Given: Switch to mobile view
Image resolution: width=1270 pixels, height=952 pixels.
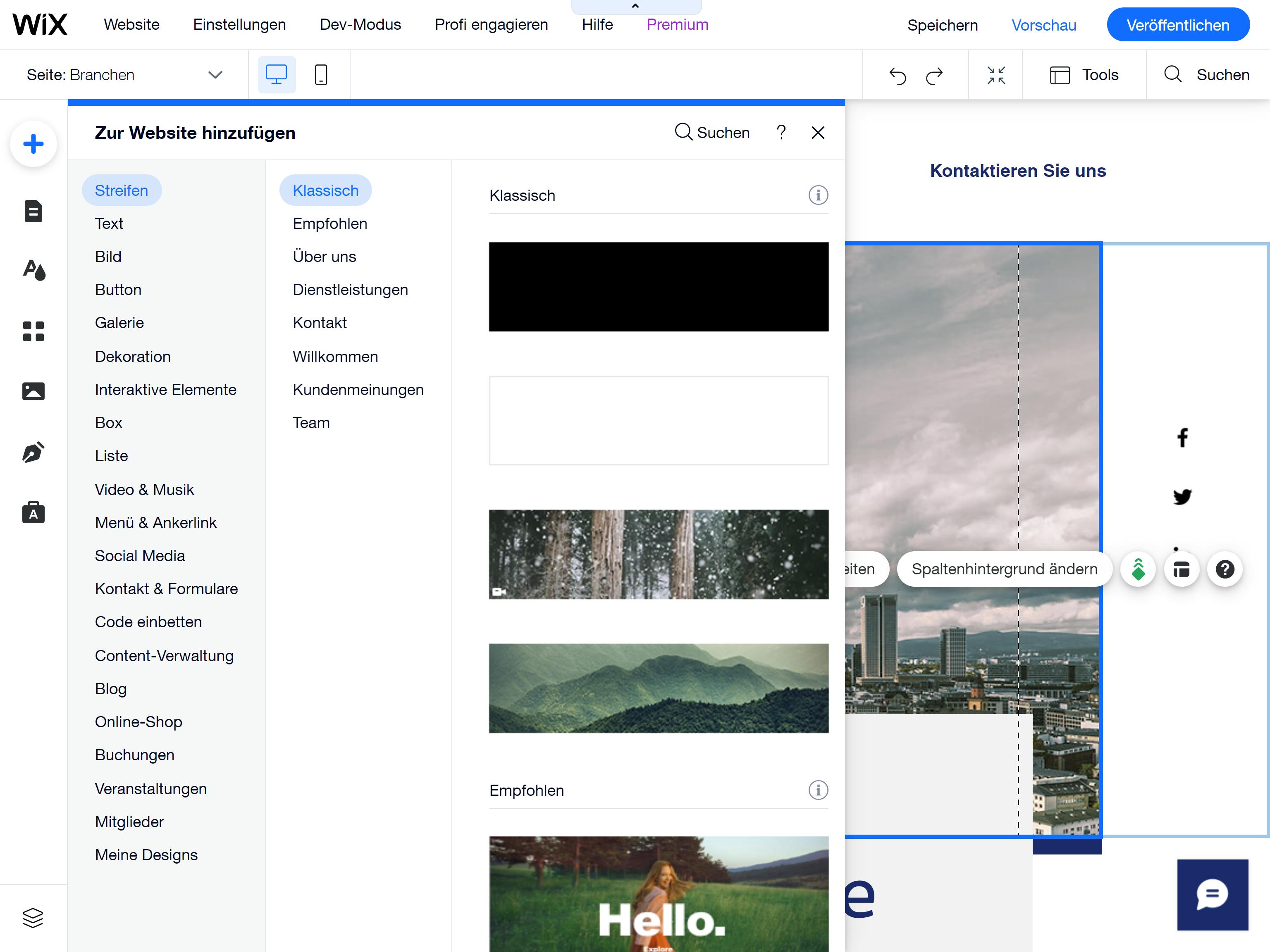Looking at the screenshot, I should coord(321,75).
